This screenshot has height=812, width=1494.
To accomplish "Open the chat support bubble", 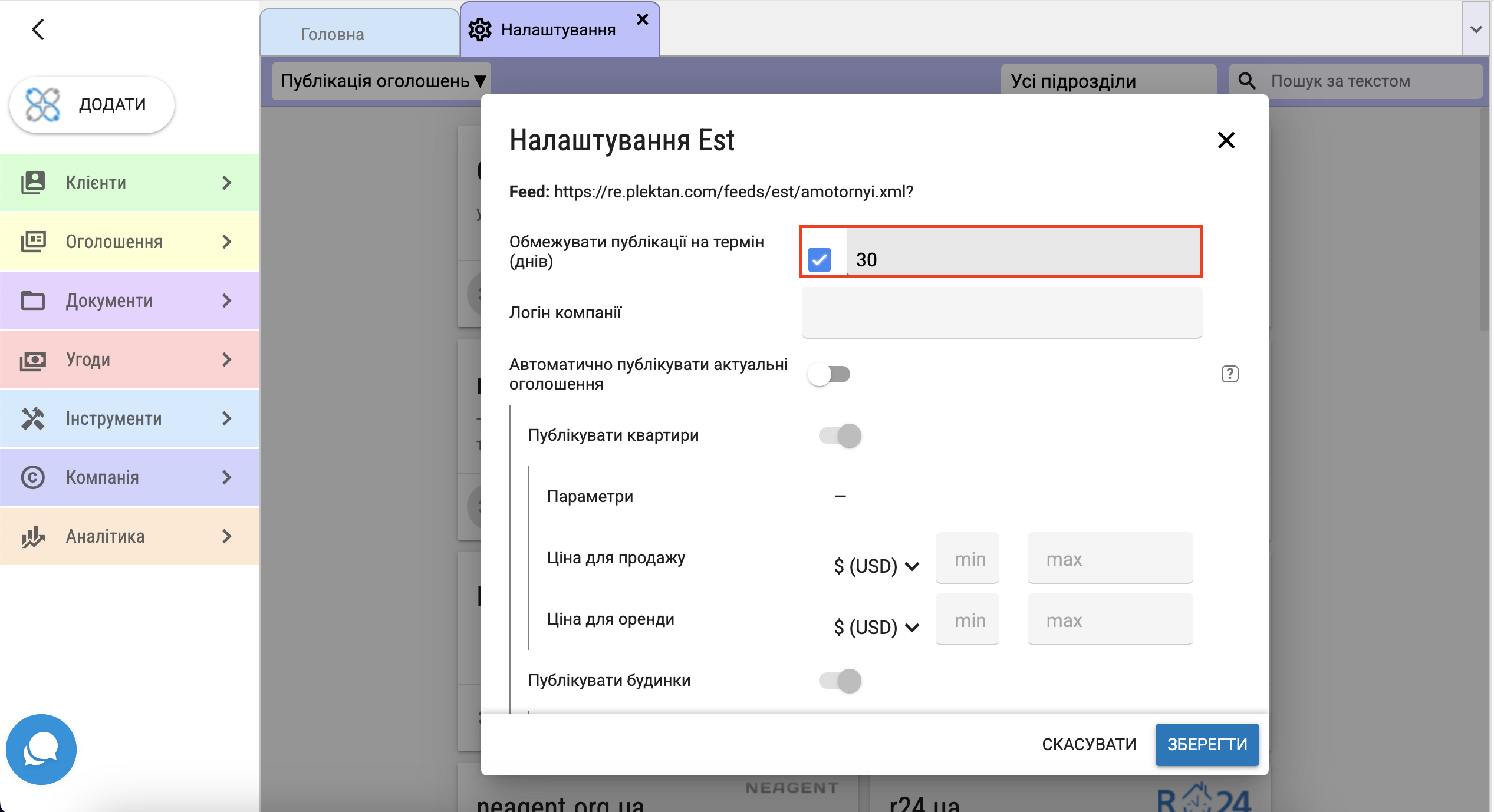I will 41,749.
